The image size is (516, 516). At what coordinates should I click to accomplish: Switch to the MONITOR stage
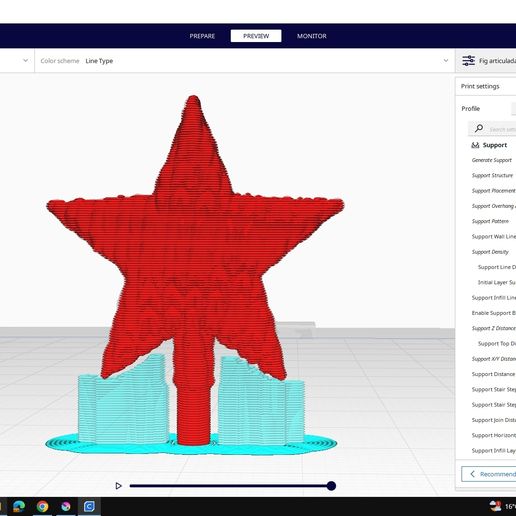(312, 36)
